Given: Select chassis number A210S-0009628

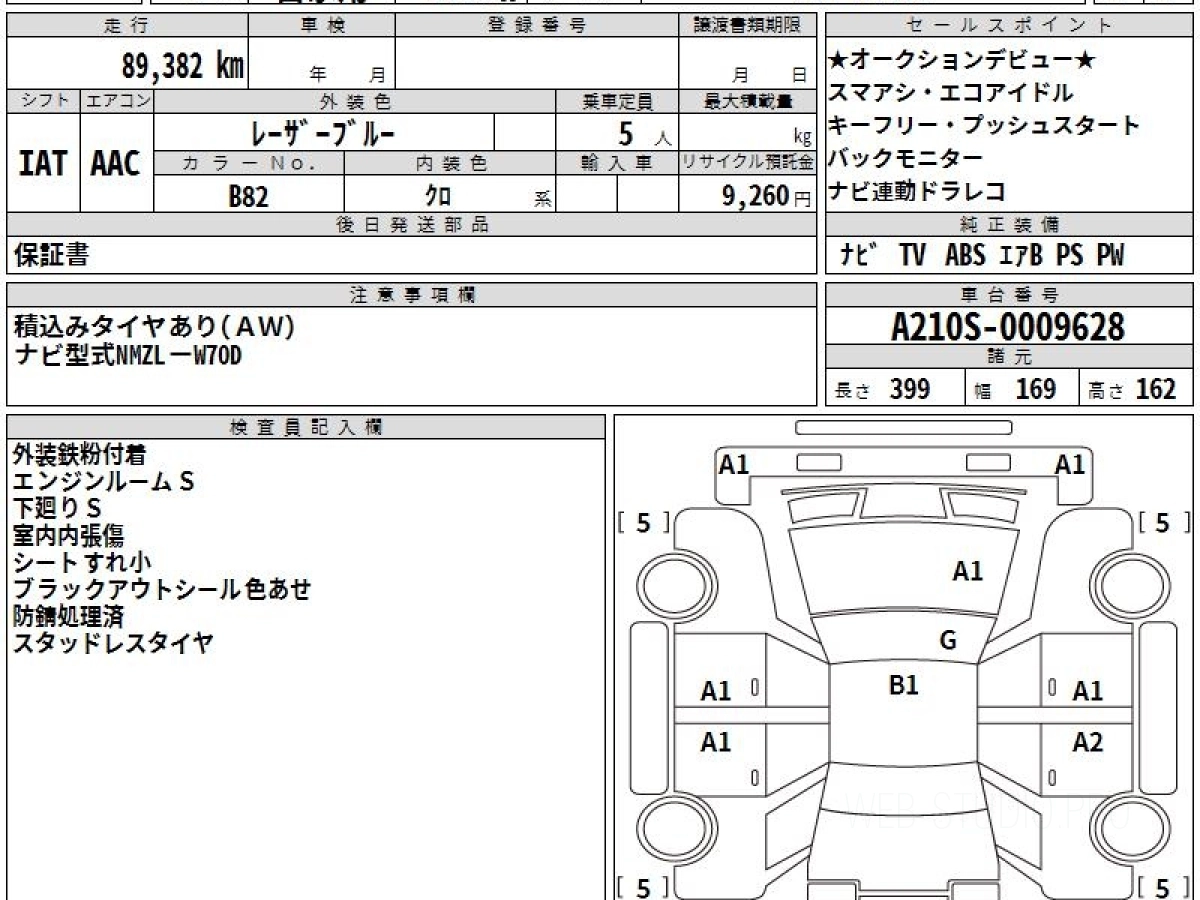Looking at the screenshot, I should click(1008, 327).
